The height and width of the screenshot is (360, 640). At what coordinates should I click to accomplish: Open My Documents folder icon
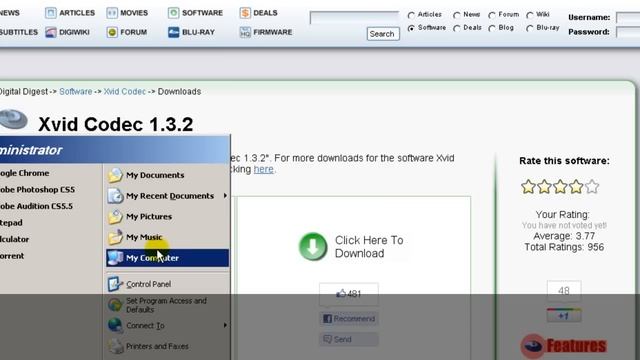(x=115, y=175)
